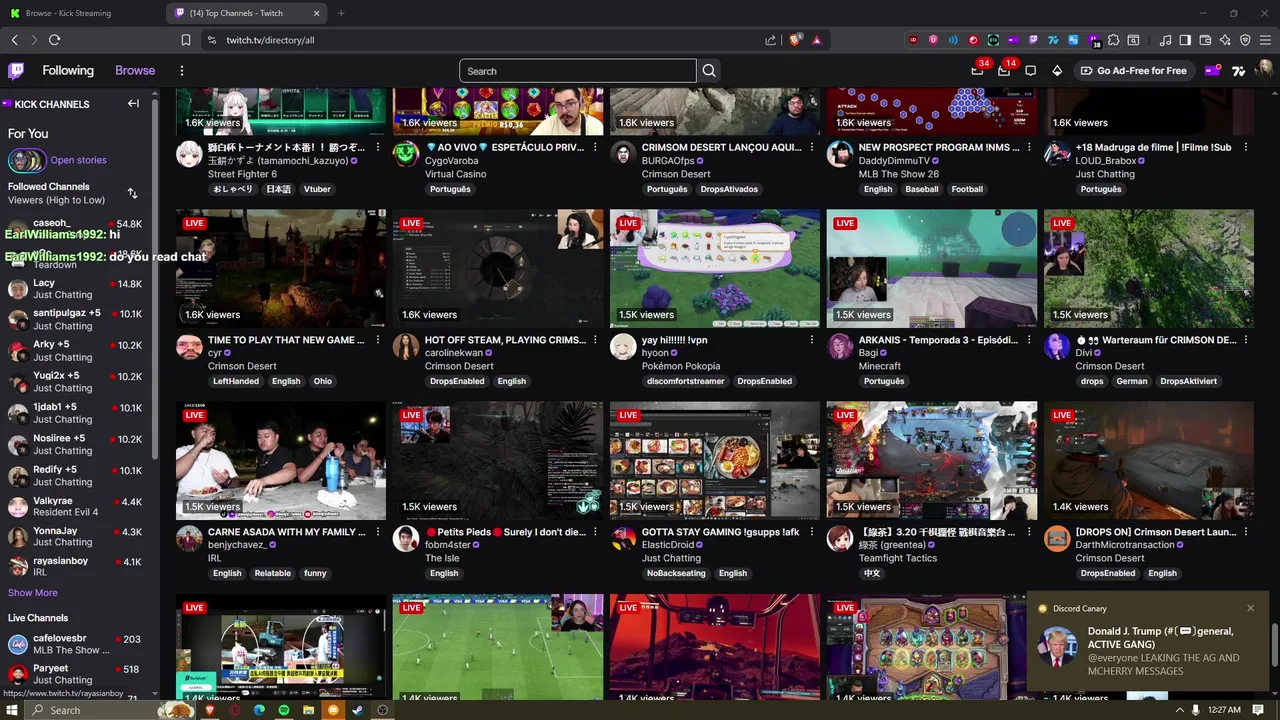Open cafelovesbr live channel in sidebar
1280x720 pixels.
click(x=77, y=644)
